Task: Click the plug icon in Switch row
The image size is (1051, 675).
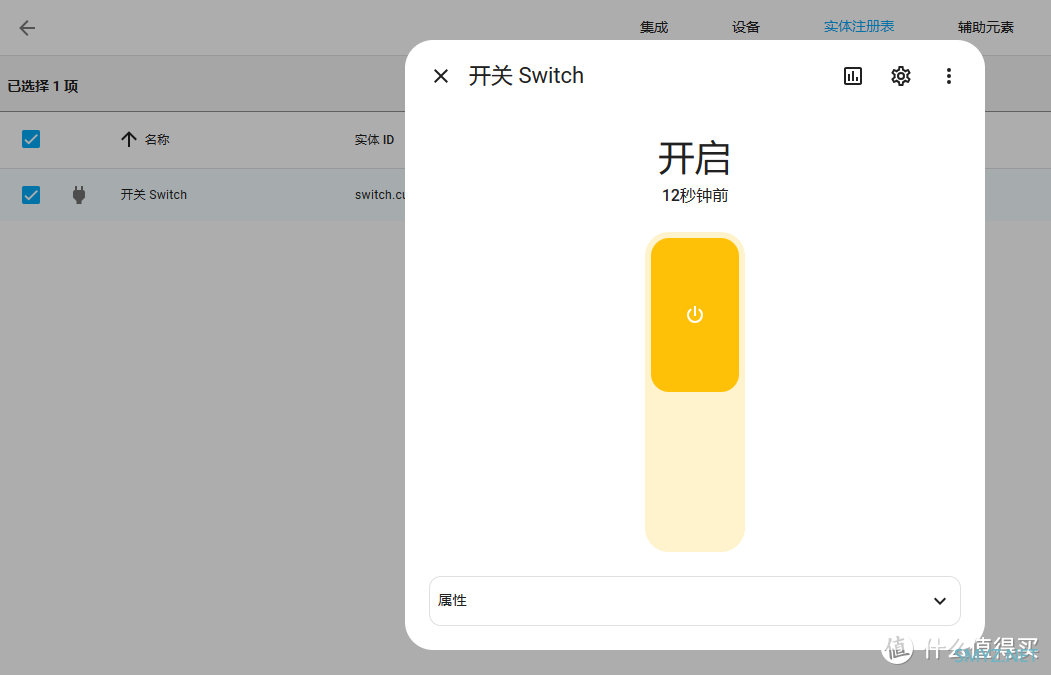Action: [x=78, y=194]
